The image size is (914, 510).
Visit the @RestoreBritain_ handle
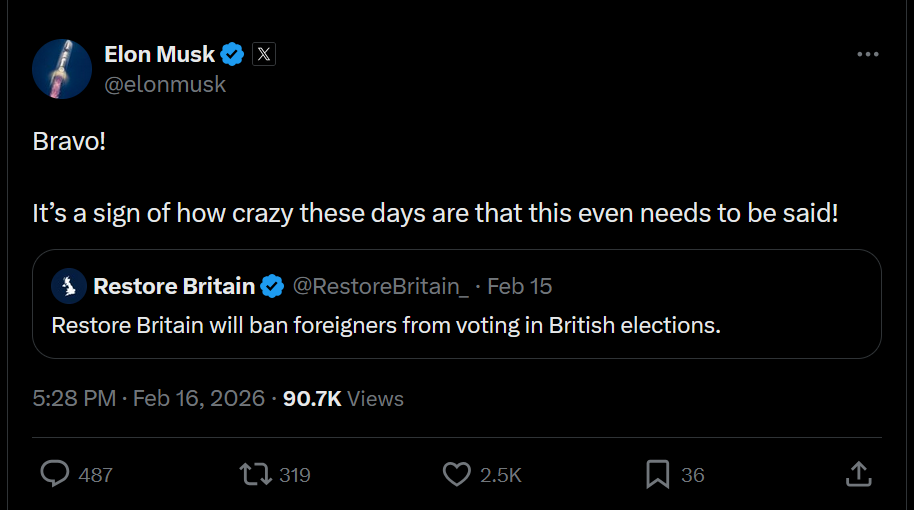[x=380, y=287]
